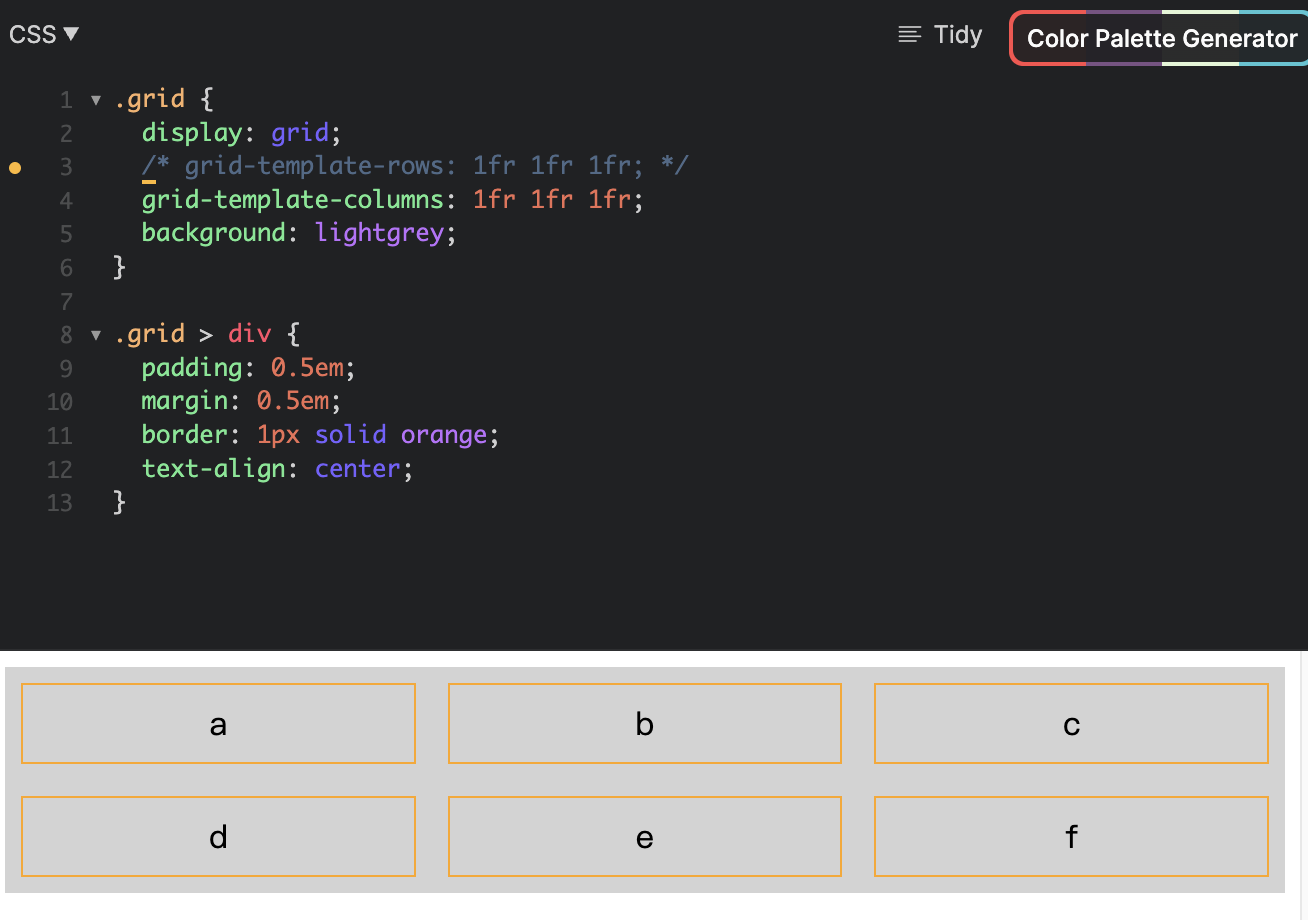Click the 'margin: 0.5em;' line
The height and width of the screenshot is (920, 1308).
242,401
